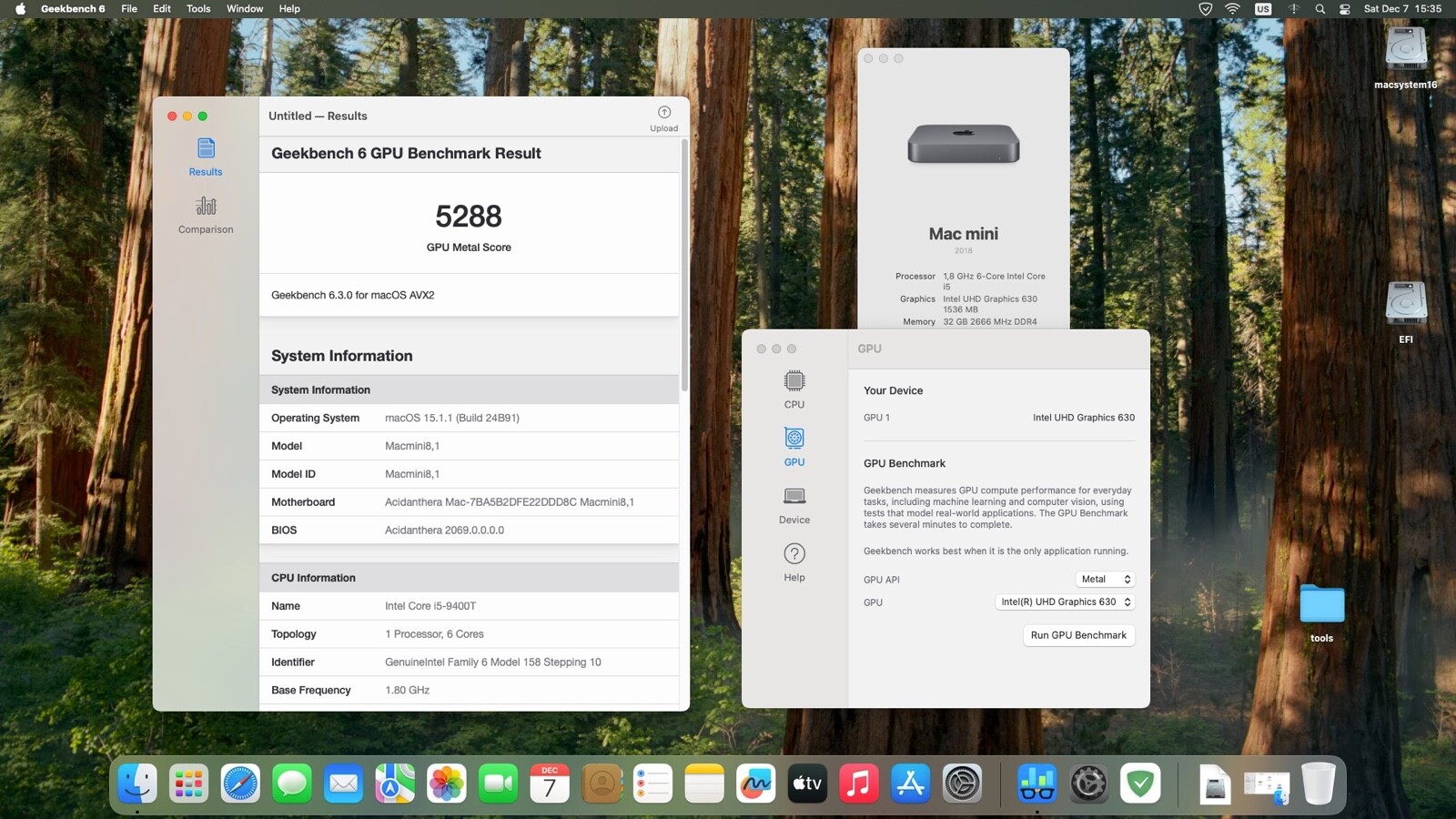The image size is (1456, 819).
Task: Open the EFI drive on desktop
Action: [1406, 313]
